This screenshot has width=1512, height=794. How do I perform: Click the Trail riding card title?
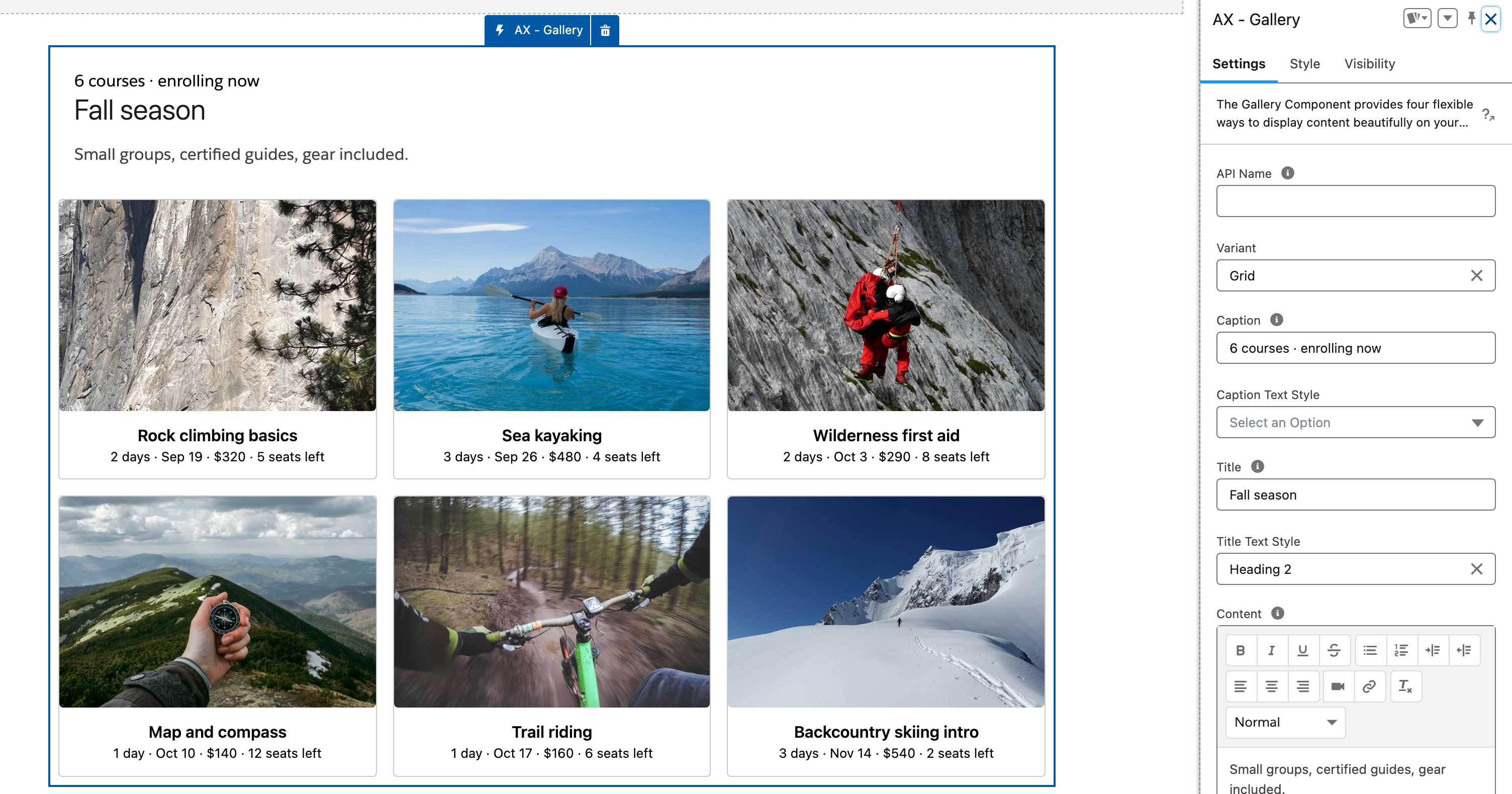tap(552, 732)
